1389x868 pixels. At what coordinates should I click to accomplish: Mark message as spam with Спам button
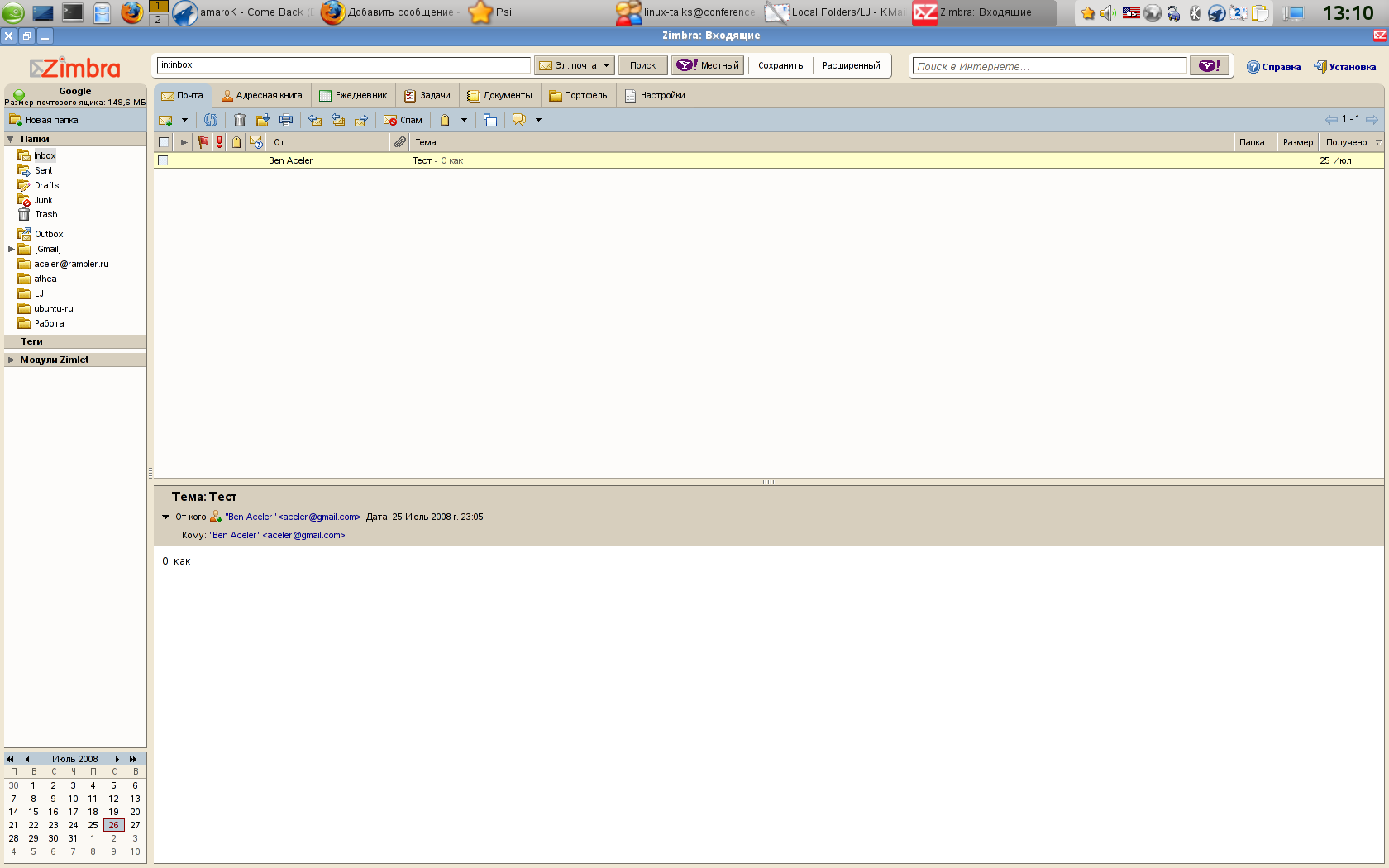tap(403, 120)
